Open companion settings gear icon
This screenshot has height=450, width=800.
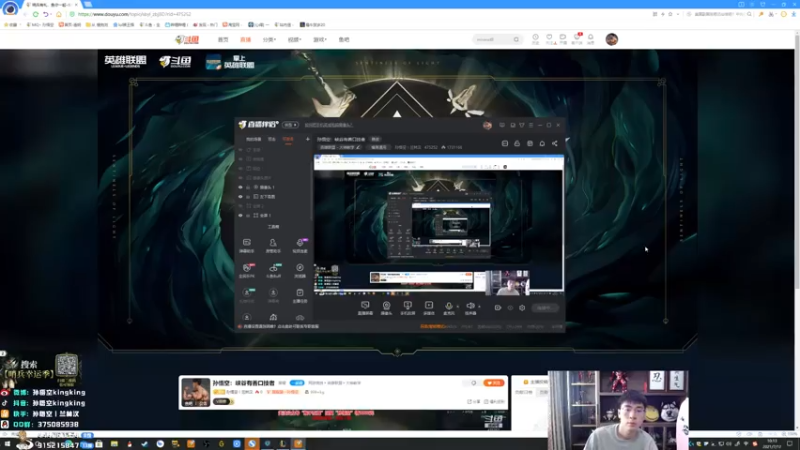coord(522,308)
